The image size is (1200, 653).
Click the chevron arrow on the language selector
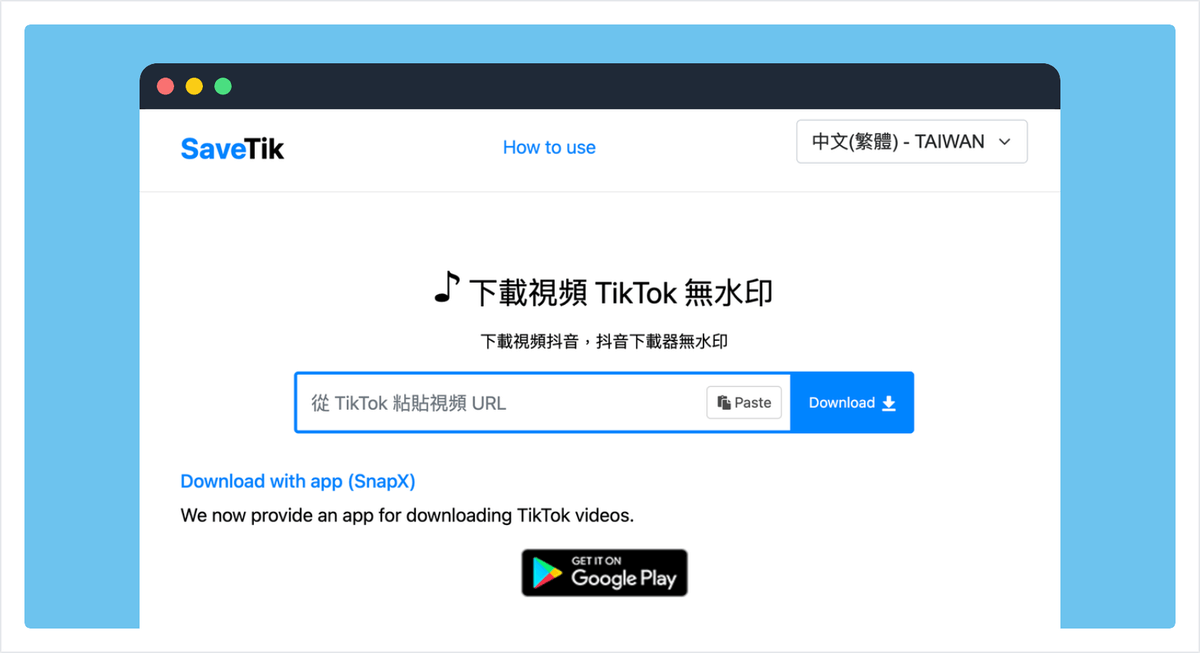pyautogui.click(x=1004, y=141)
